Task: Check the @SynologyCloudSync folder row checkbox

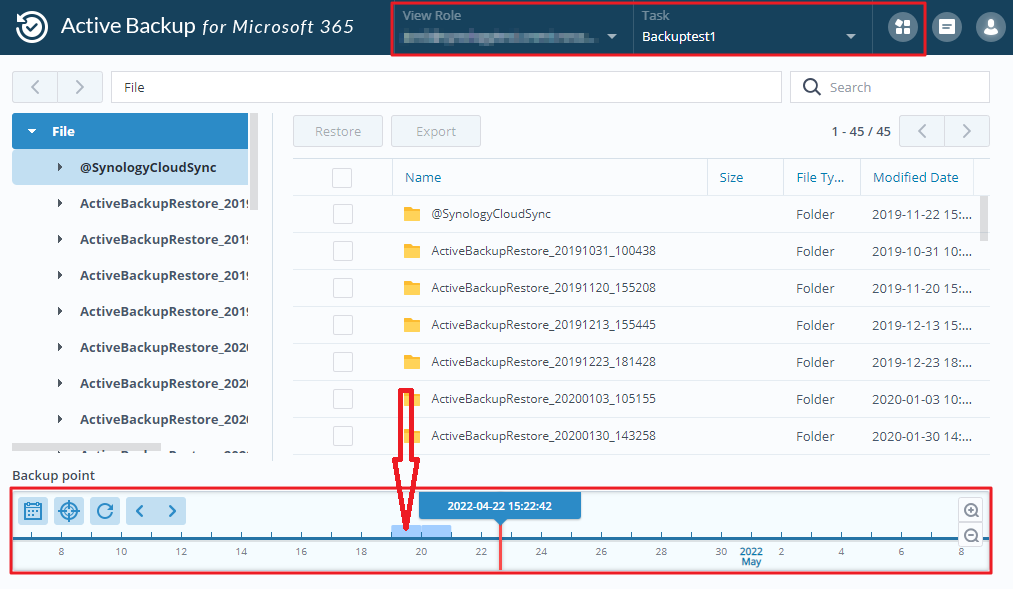Action: [343, 214]
